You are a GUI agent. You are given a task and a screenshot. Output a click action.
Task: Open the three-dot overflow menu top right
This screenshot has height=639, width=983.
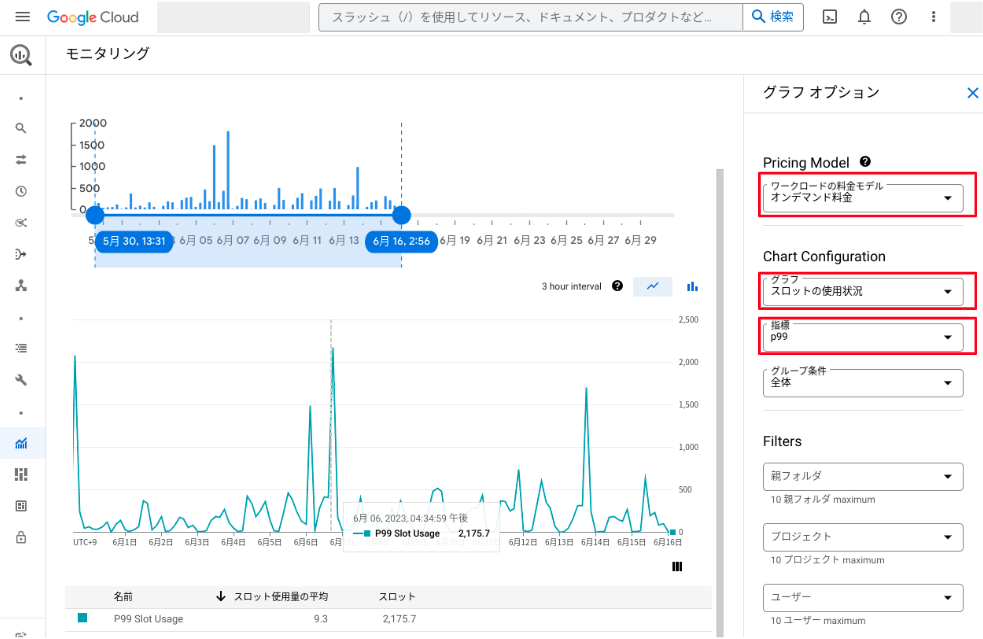click(933, 17)
